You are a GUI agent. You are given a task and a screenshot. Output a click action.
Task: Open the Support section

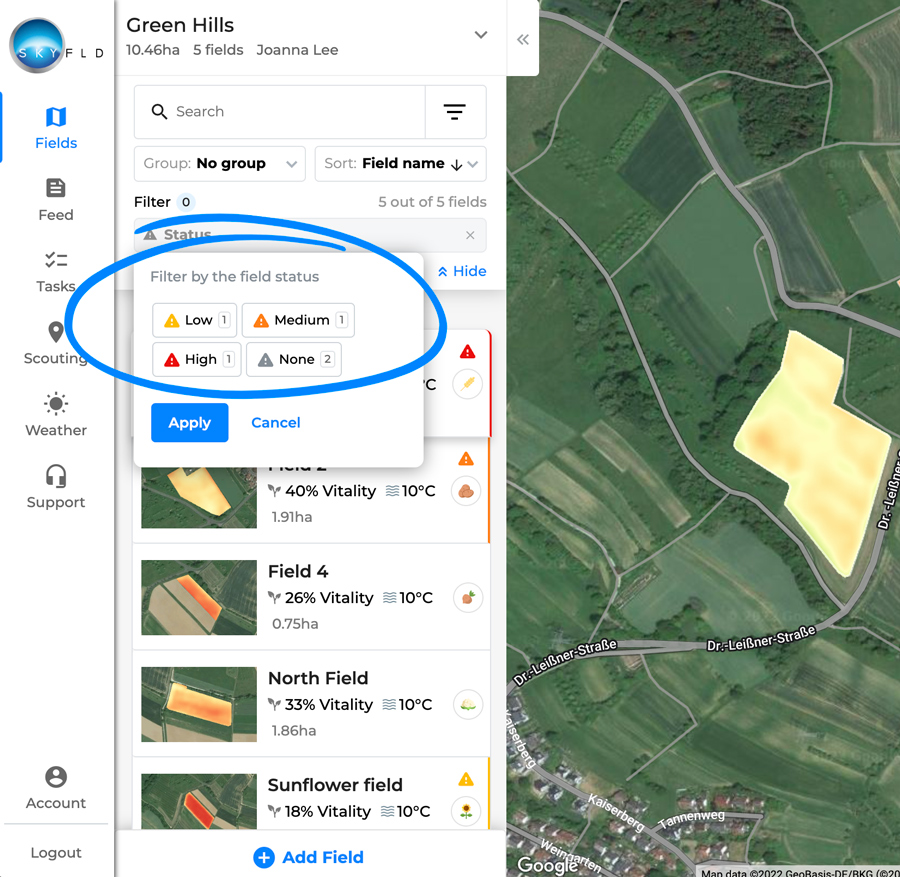tap(56, 487)
